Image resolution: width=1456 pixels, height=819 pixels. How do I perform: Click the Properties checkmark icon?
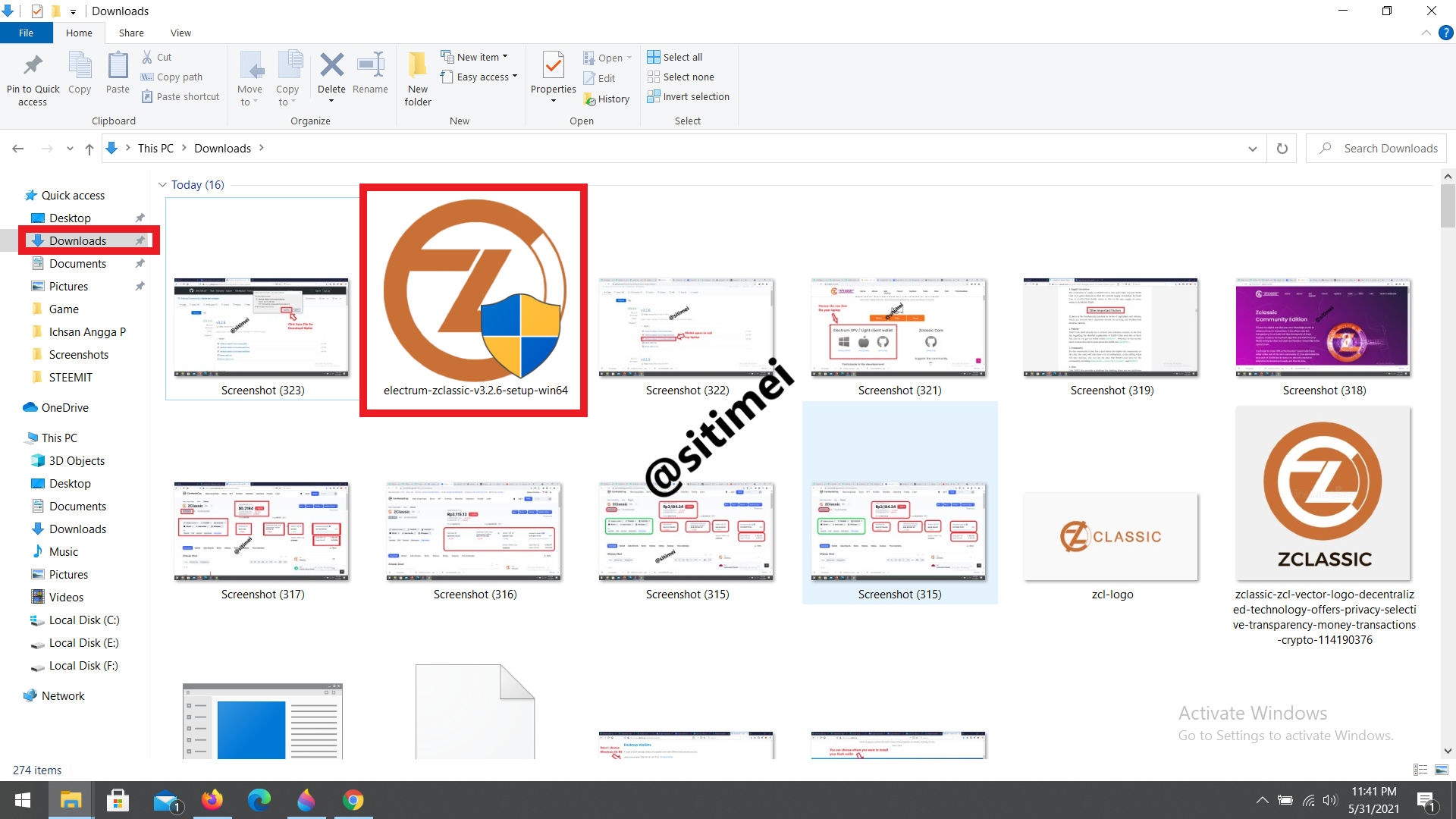click(x=554, y=66)
